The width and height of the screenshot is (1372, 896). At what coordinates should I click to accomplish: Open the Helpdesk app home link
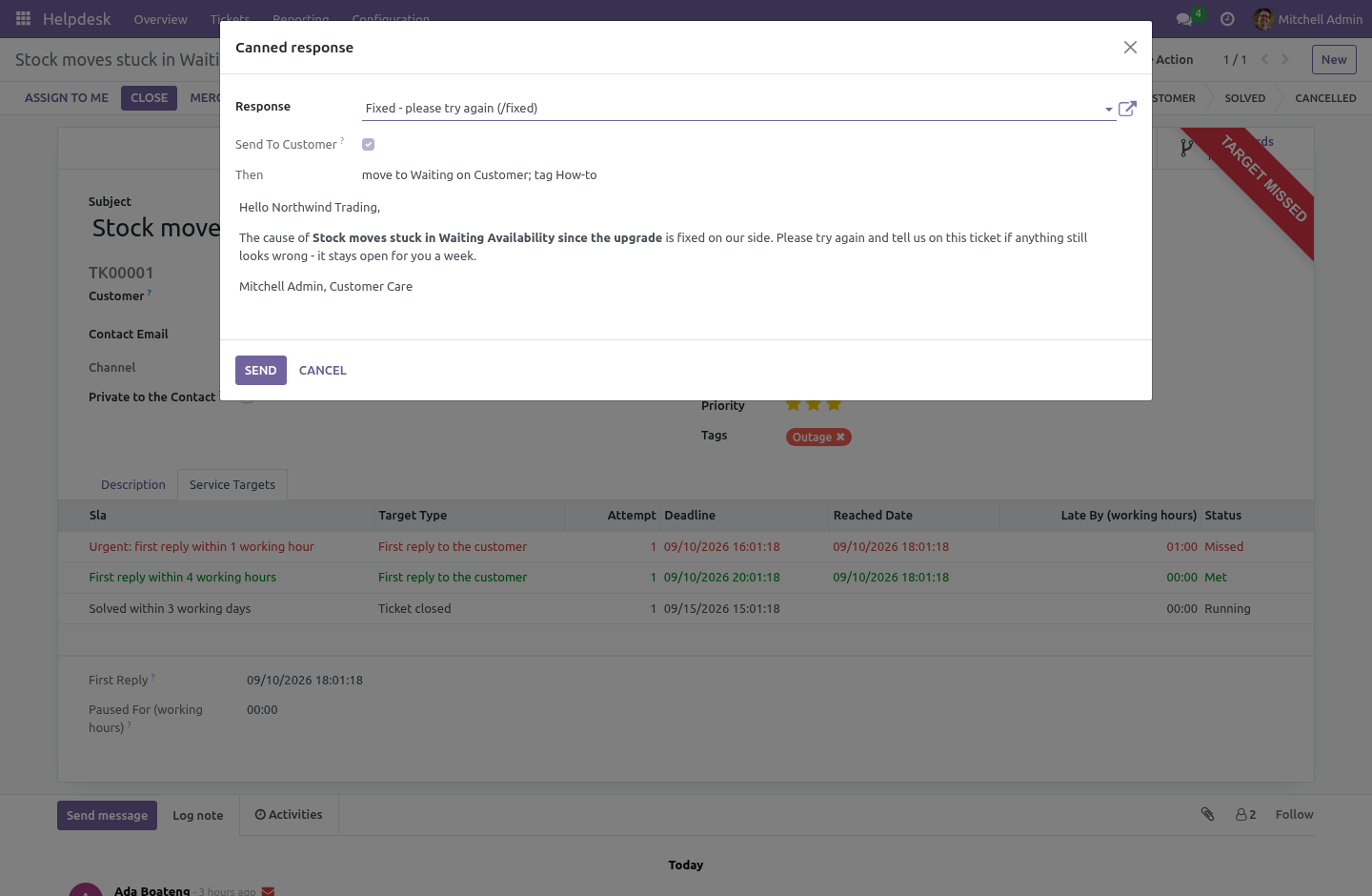(x=77, y=19)
